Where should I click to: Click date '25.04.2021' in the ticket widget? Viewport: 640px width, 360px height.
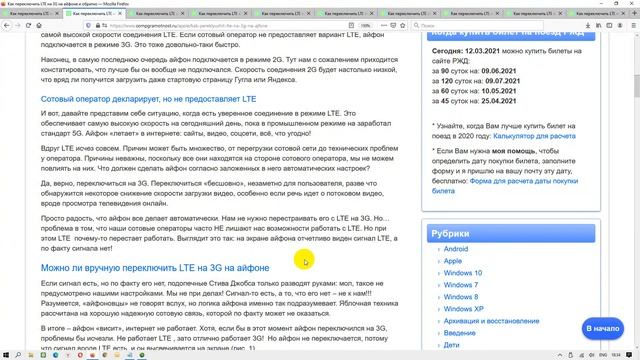pyautogui.click(x=499, y=101)
